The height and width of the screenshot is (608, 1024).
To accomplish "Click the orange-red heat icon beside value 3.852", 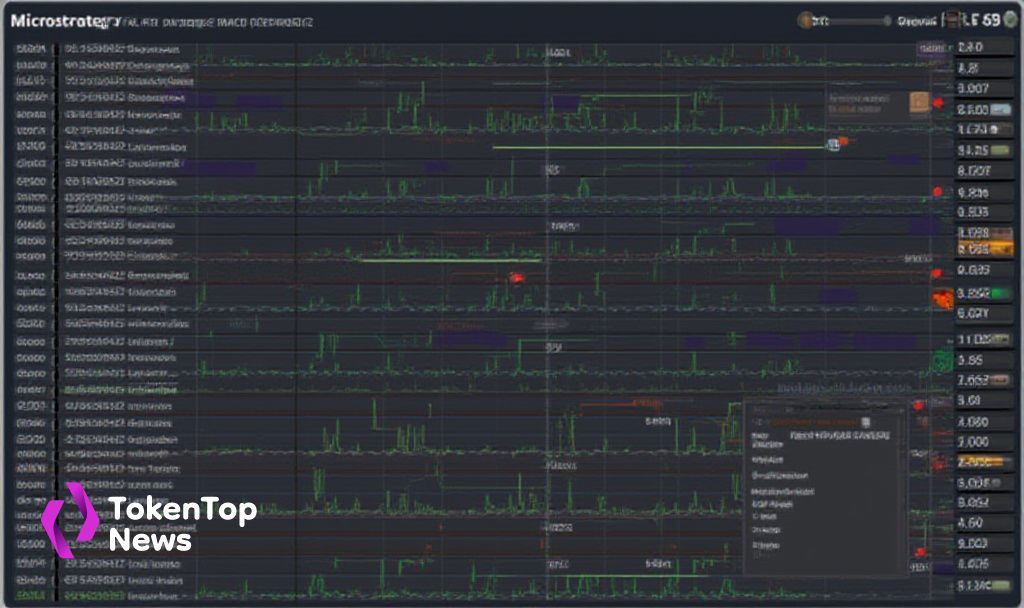I will [x=942, y=298].
